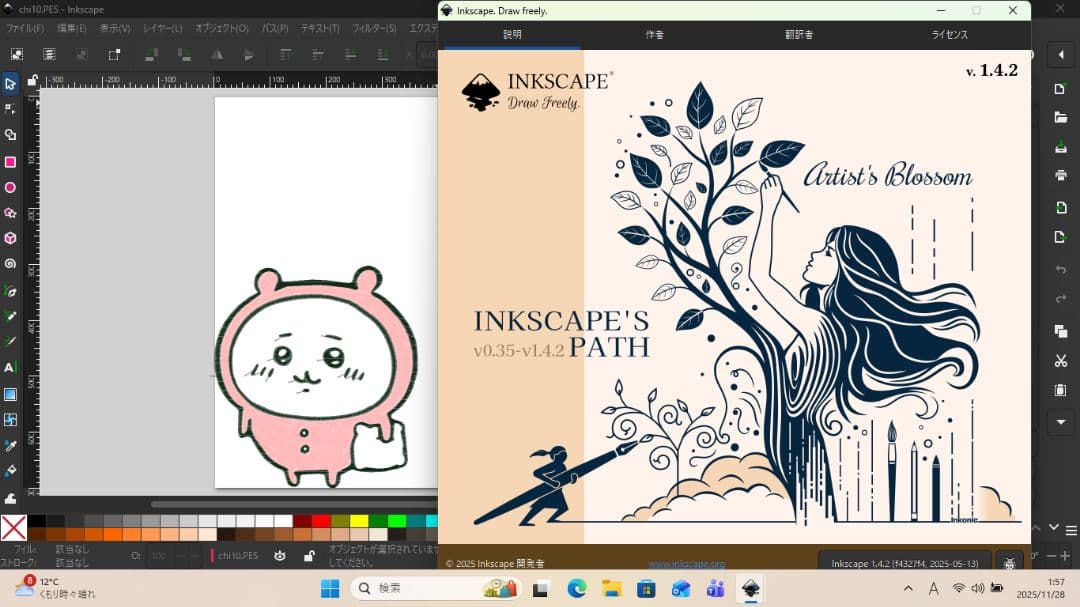Select the 3D Box tool
Viewport: 1080px width, 607px height.
pyautogui.click(x=10, y=238)
